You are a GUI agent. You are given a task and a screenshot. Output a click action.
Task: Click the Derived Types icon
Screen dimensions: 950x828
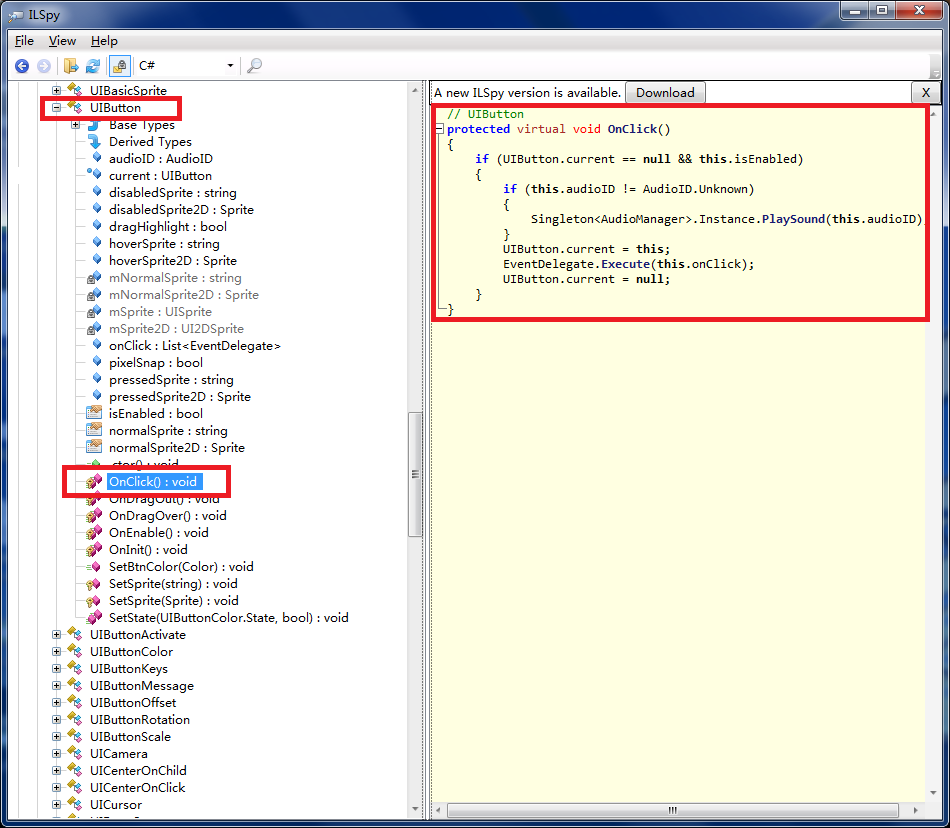click(x=95, y=142)
